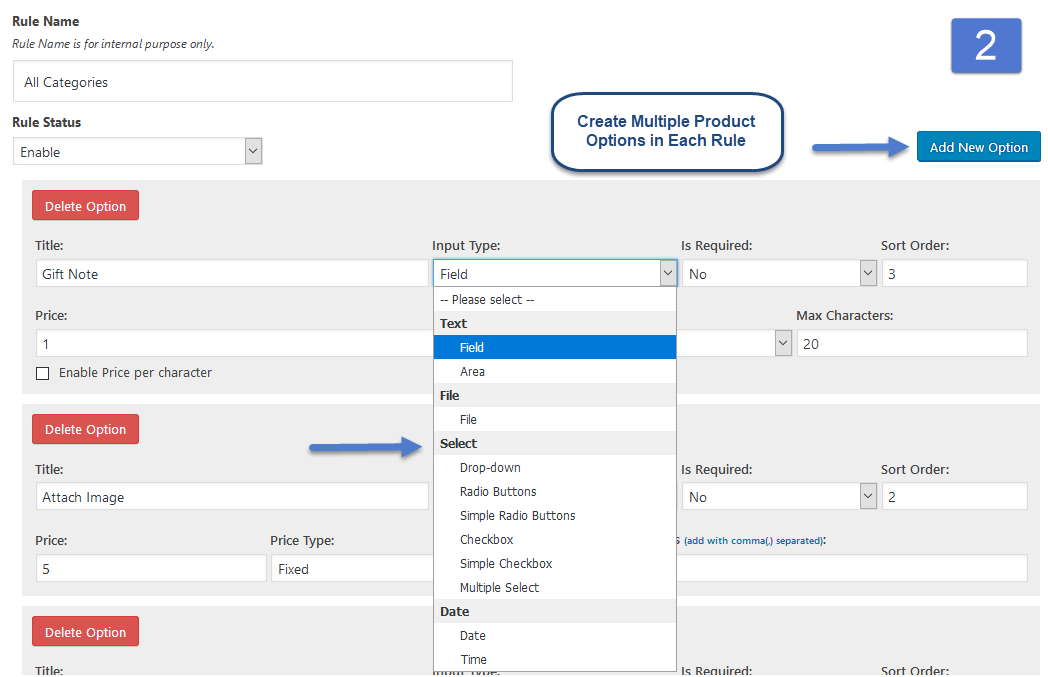Edit the Sort Order for Attach Image
This screenshot has width=1048, height=677.
[954, 496]
